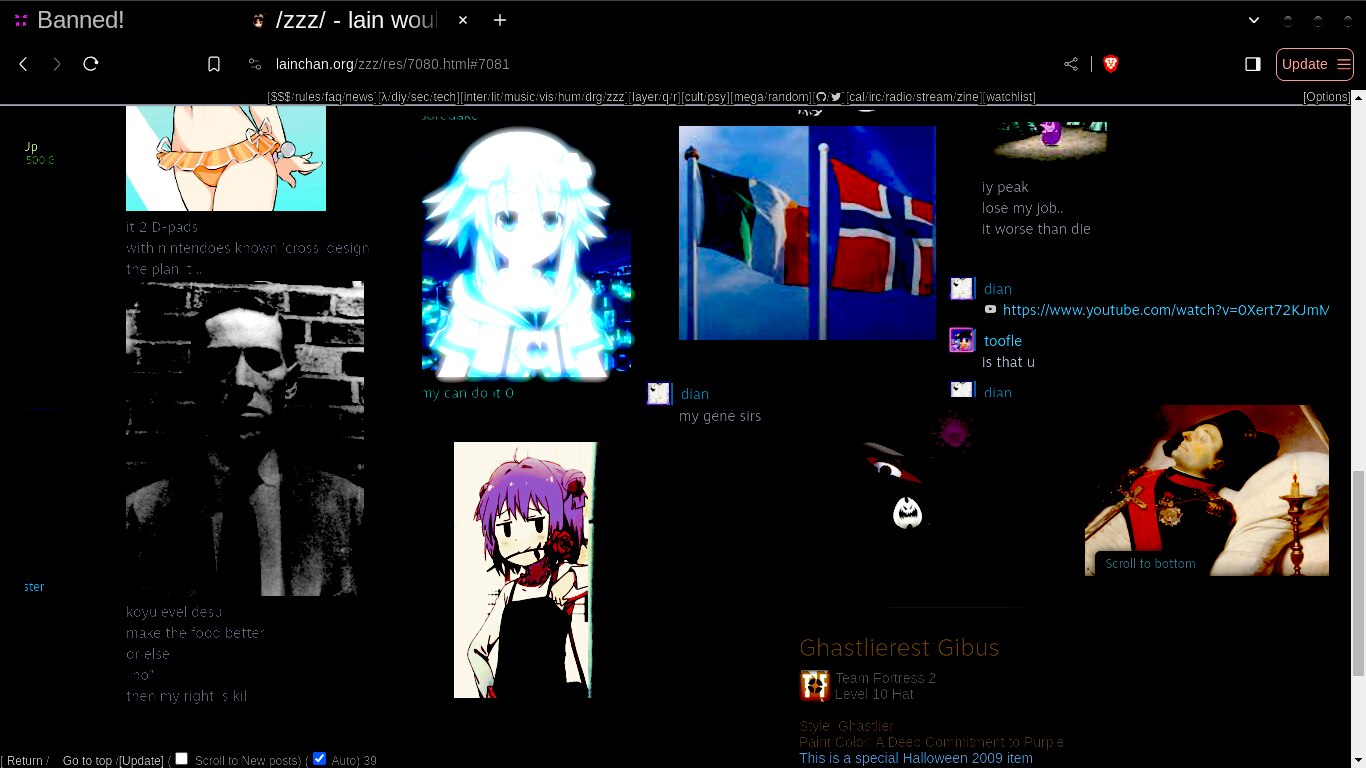Expand the [Options] board menu
Screen dimensions: 1366x768
point(1326,97)
